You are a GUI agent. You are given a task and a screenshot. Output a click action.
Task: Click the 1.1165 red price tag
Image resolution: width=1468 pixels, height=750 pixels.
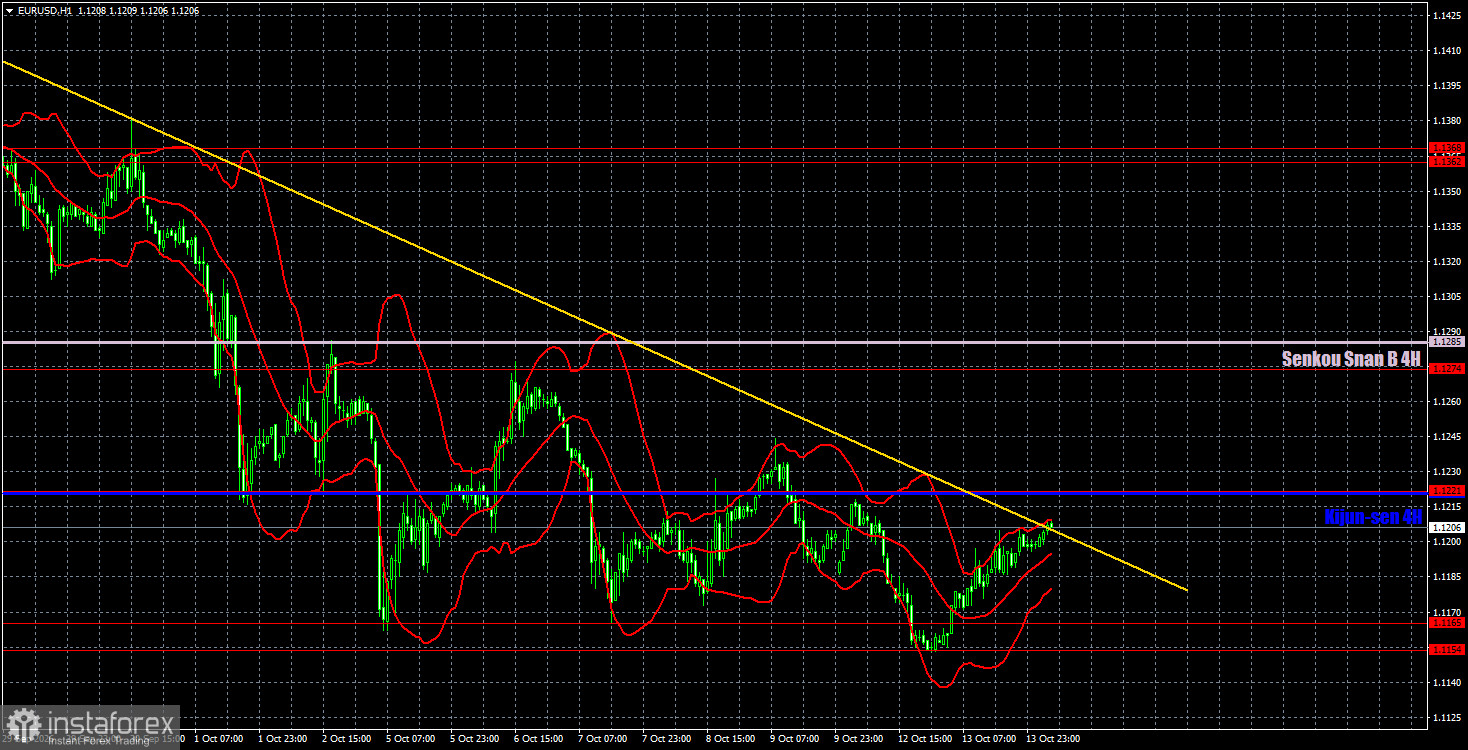(x=1447, y=623)
